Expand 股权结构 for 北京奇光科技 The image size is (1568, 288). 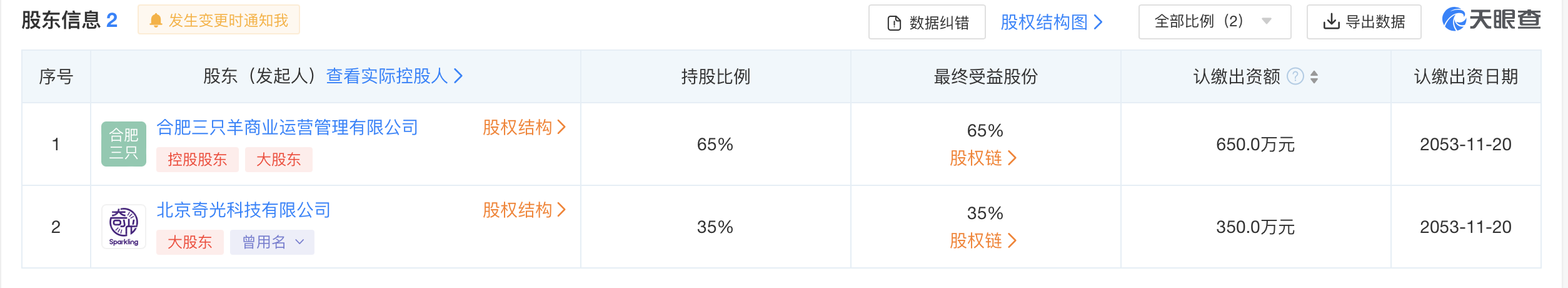click(524, 210)
